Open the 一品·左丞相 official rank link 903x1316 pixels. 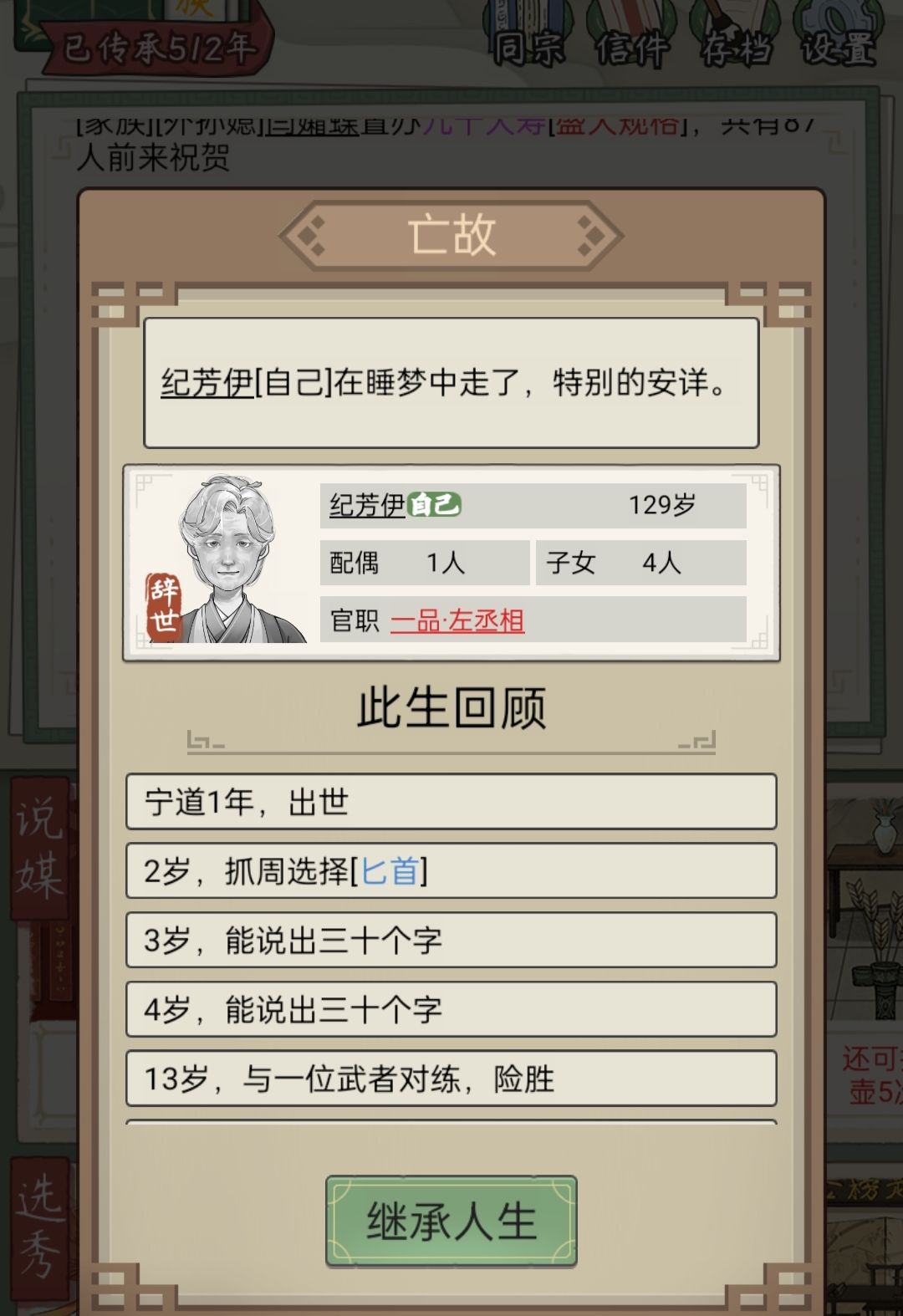click(x=457, y=620)
